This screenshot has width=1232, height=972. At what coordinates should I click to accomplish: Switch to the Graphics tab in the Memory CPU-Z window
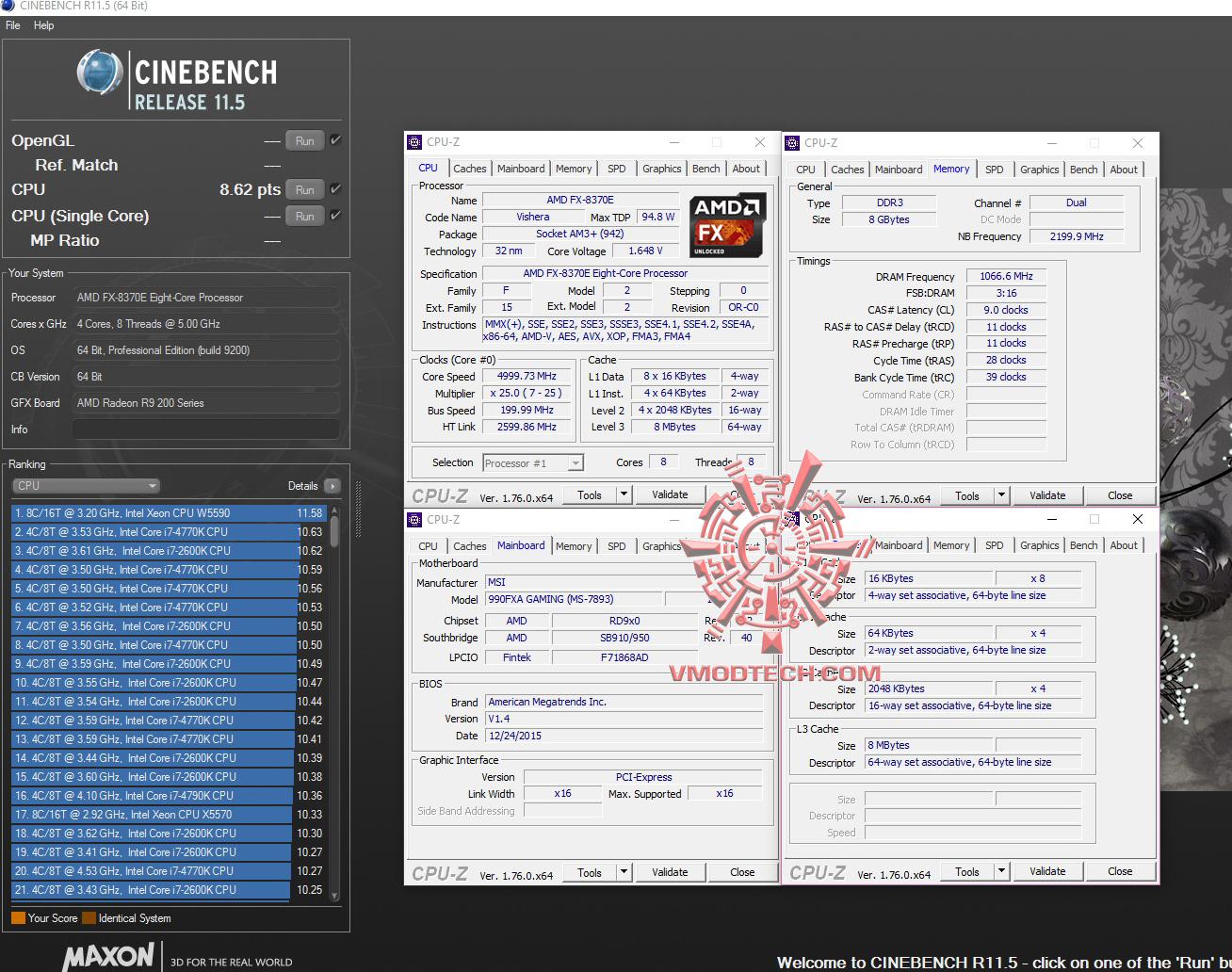[x=1040, y=170]
